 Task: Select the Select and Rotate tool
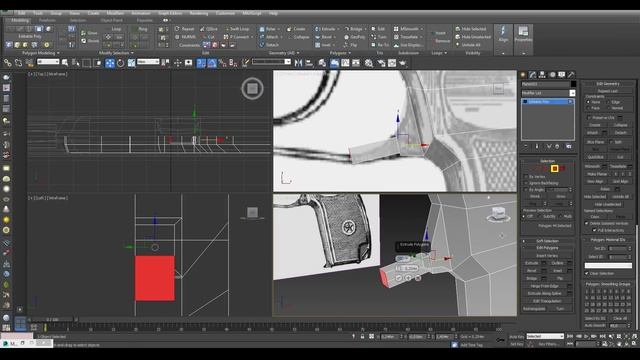click(x=120, y=63)
